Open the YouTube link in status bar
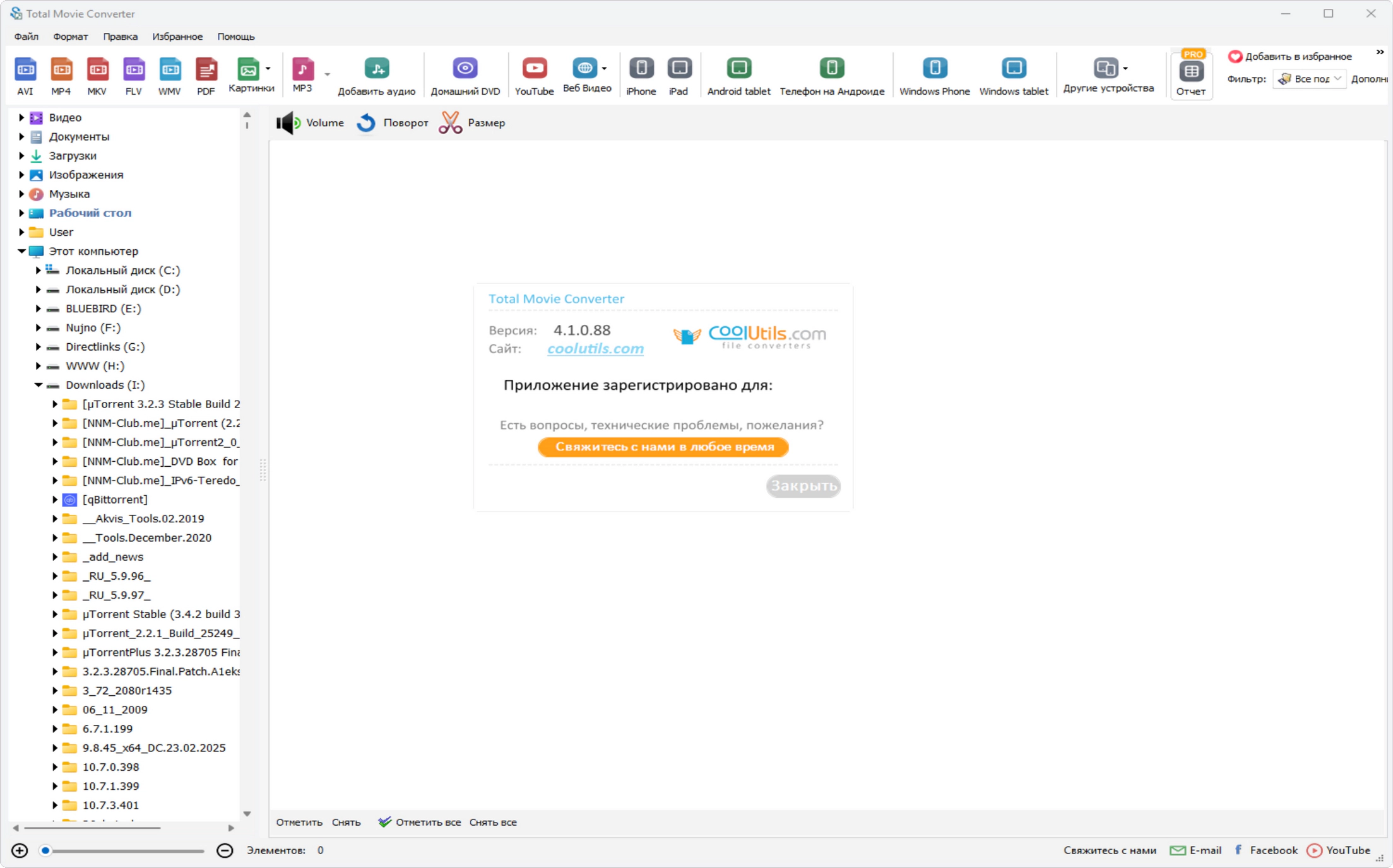Screen dimensions: 1393x868 click(1339, 850)
